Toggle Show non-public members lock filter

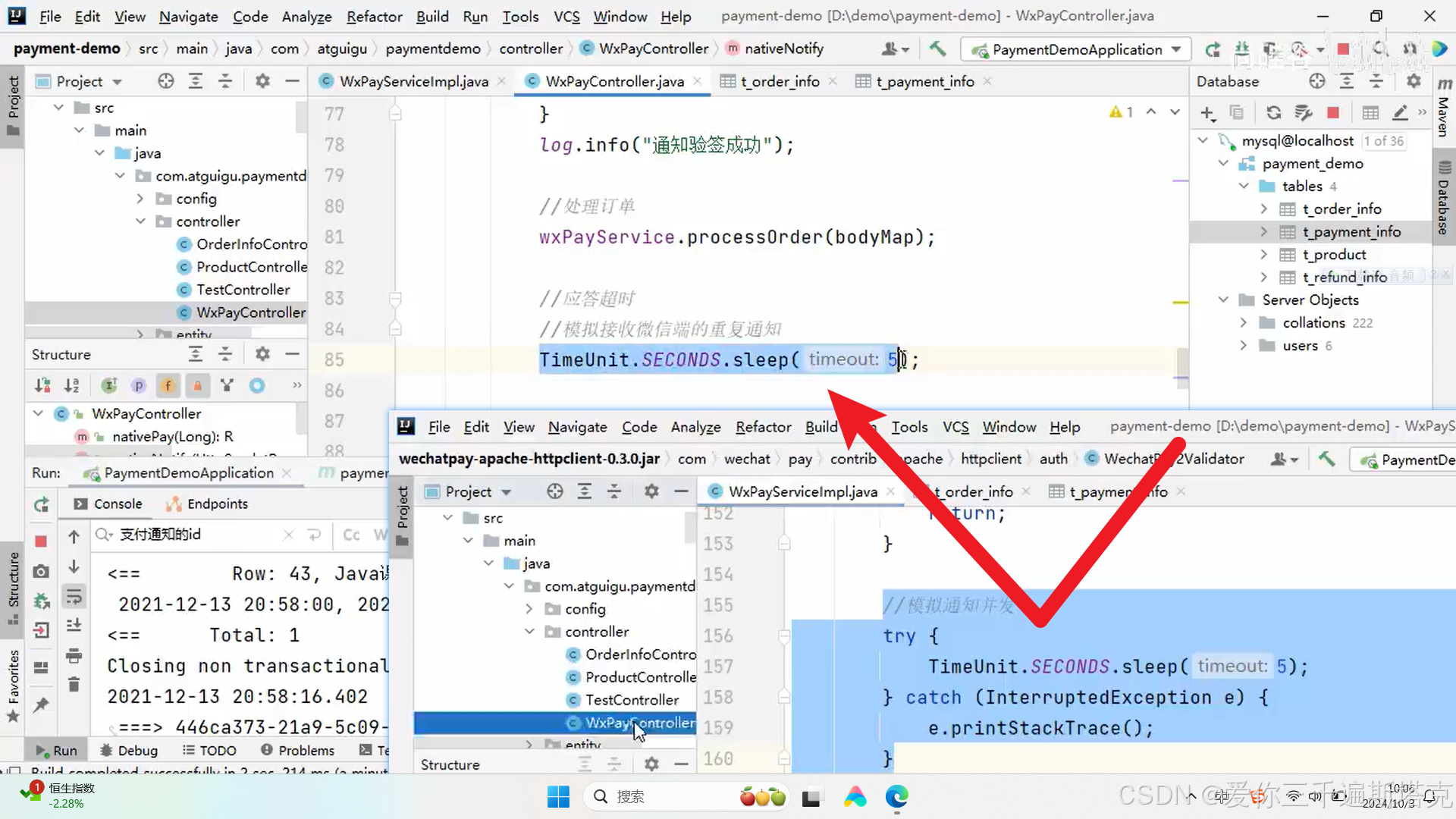pos(197,386)
